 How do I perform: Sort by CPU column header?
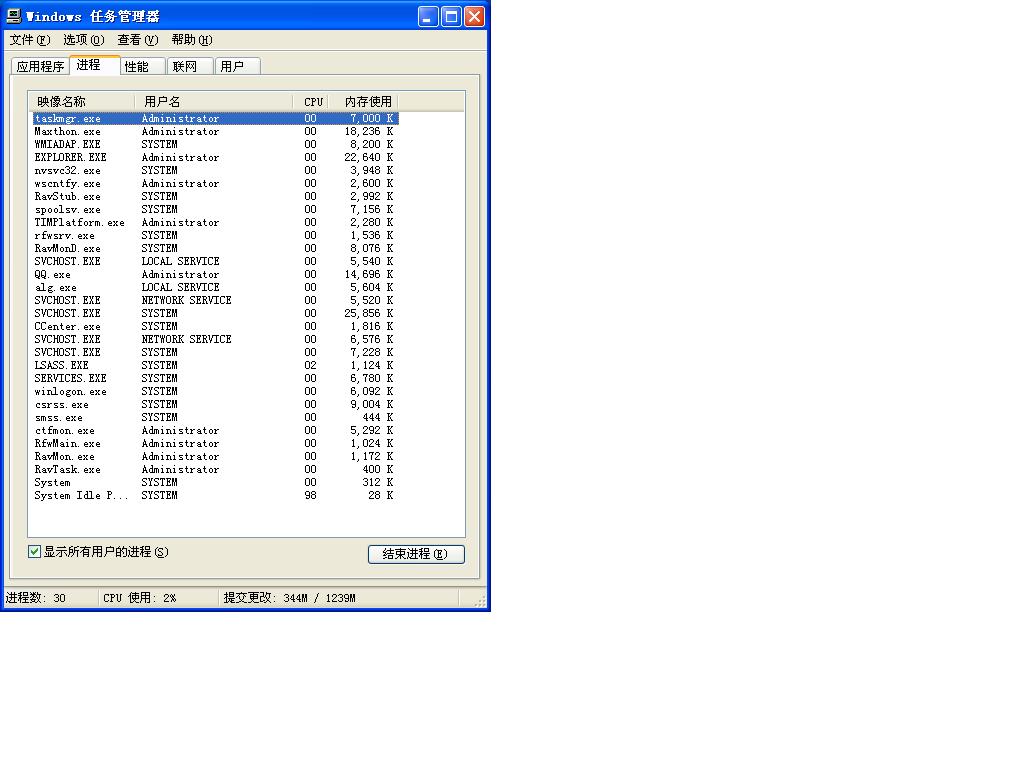coord(310,102)
